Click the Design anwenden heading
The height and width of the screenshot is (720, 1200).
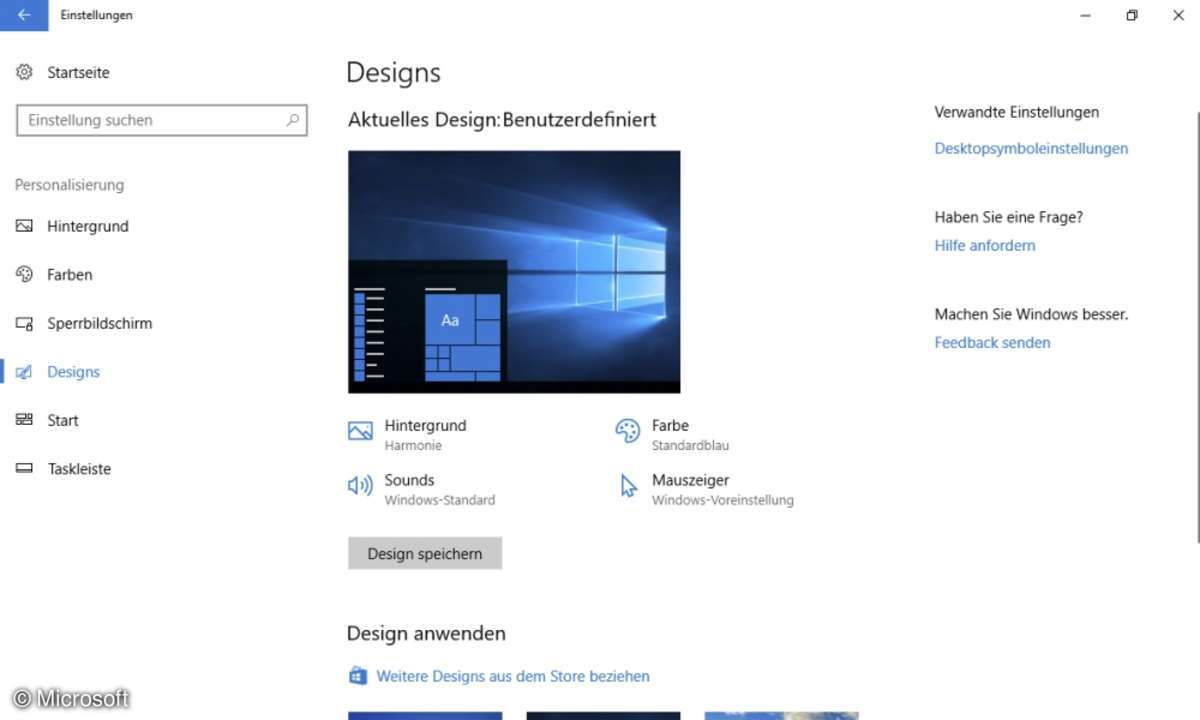(426, 633)
